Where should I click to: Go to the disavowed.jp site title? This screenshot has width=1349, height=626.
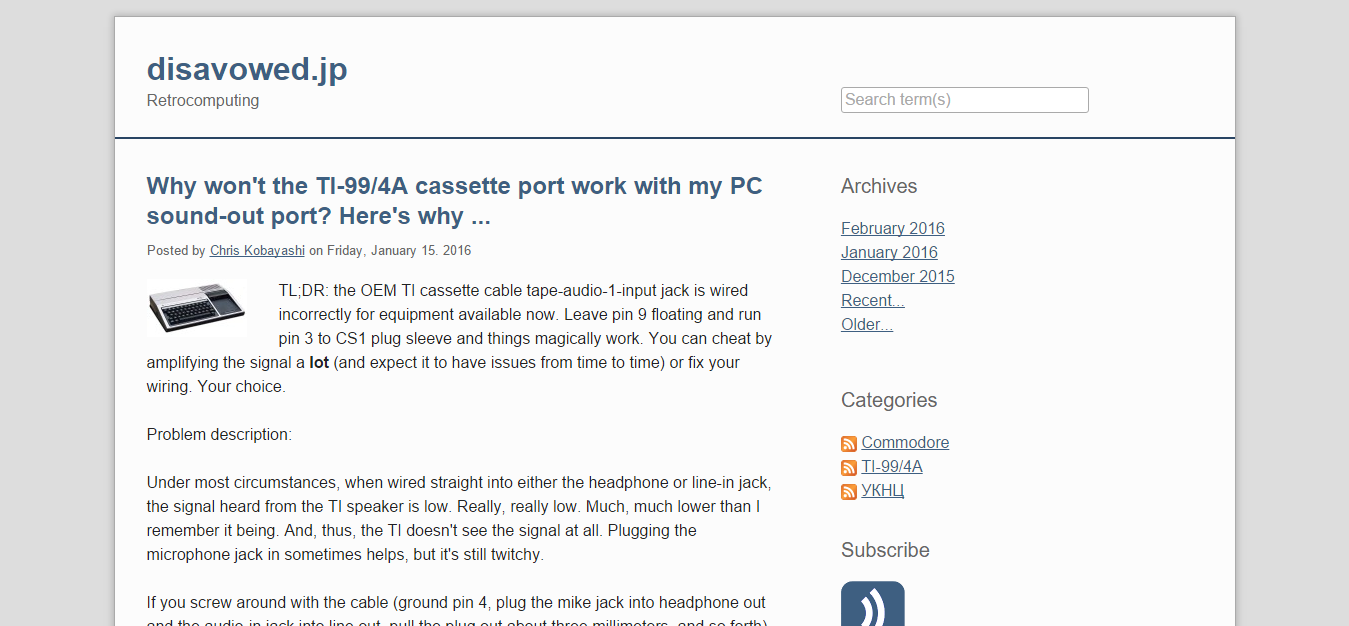pyautogui.click(x=247, y=69)
